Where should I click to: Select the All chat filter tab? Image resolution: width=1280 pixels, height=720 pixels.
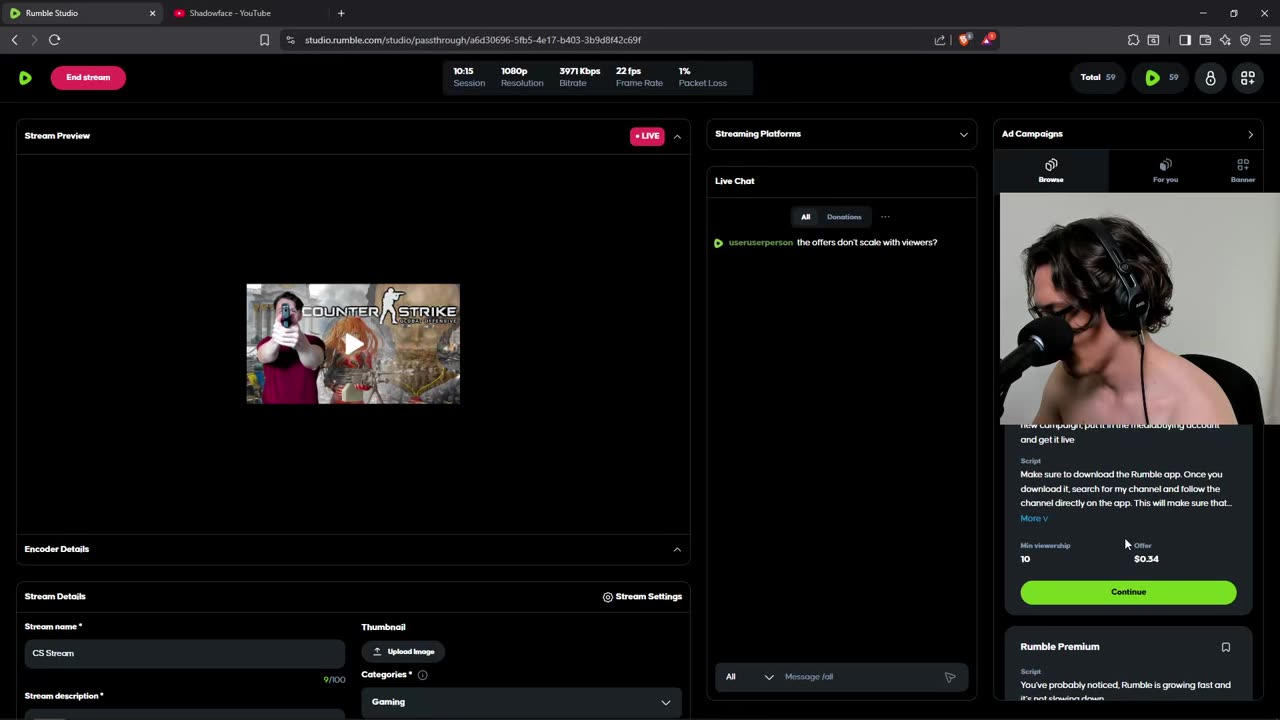click(805, 217)
